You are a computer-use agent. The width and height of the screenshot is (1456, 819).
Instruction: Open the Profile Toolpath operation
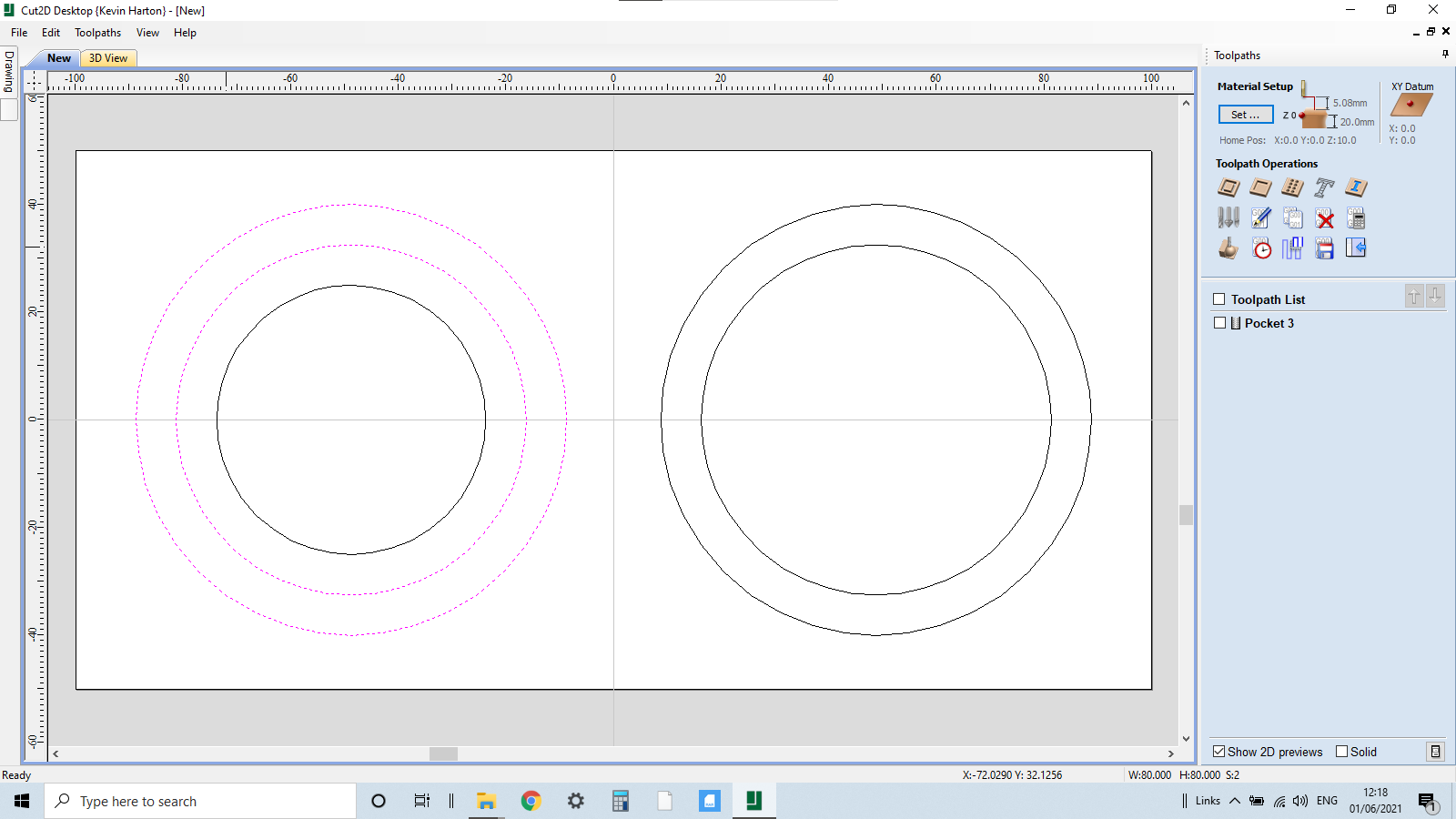click(x=1228, y=187)
